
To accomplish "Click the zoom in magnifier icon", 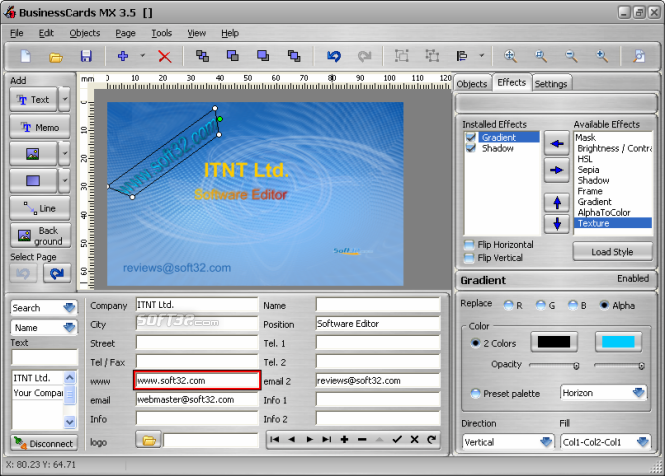I will click(x=602, y=56).
